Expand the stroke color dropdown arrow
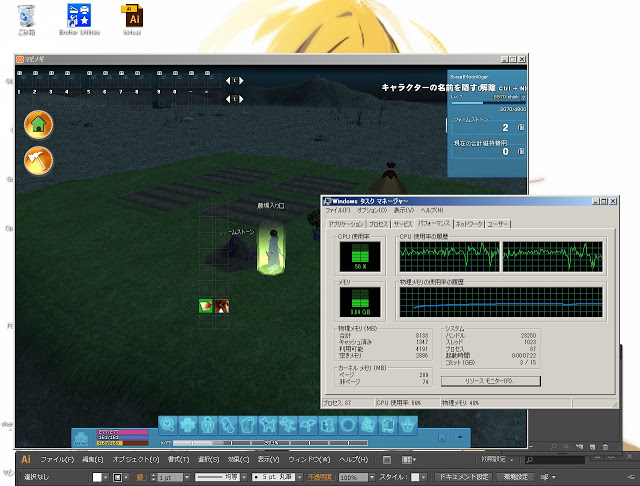The image size is (640, 486). [126, 477]
